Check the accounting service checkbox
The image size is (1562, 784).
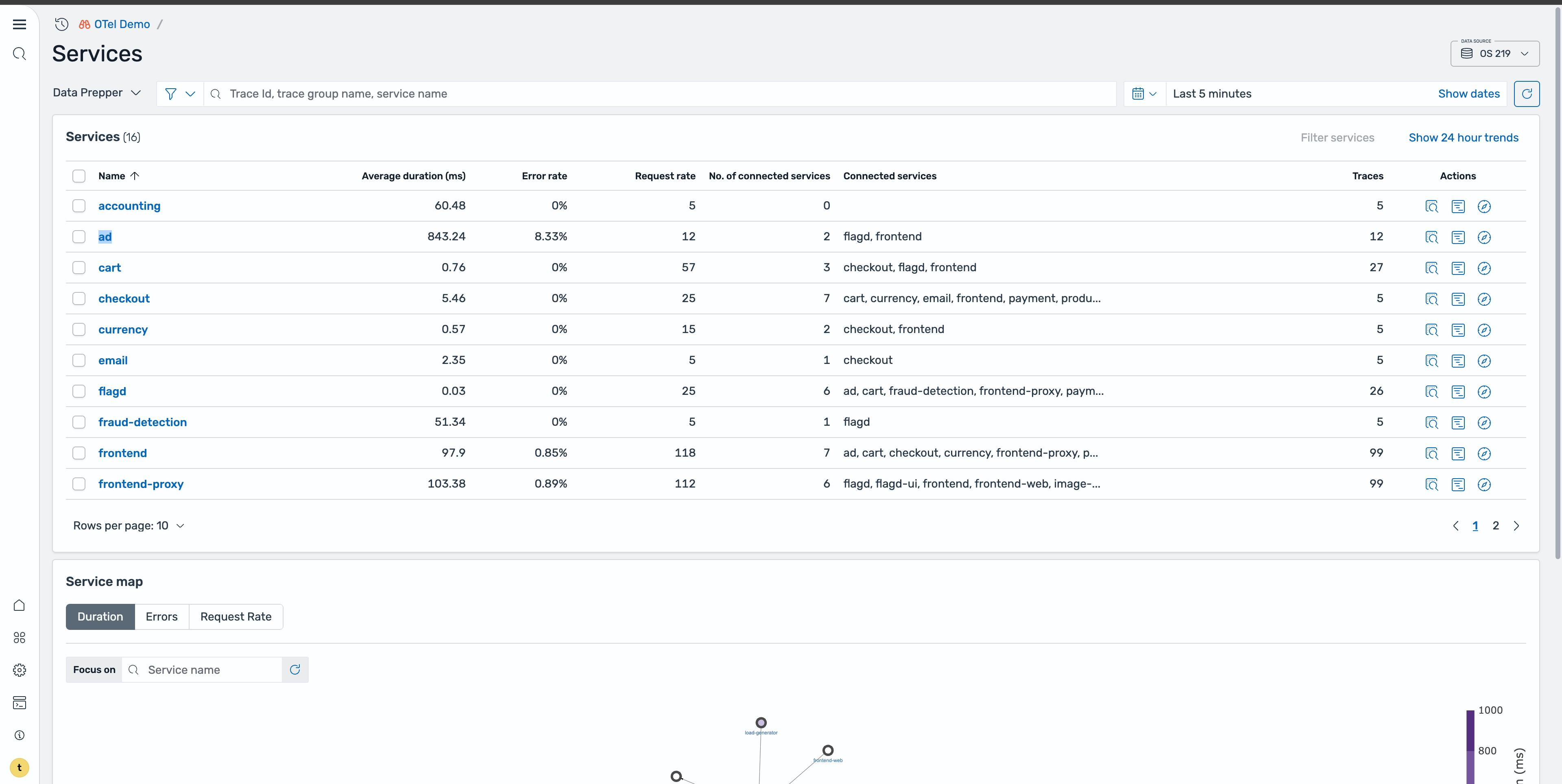click(79, 205)
